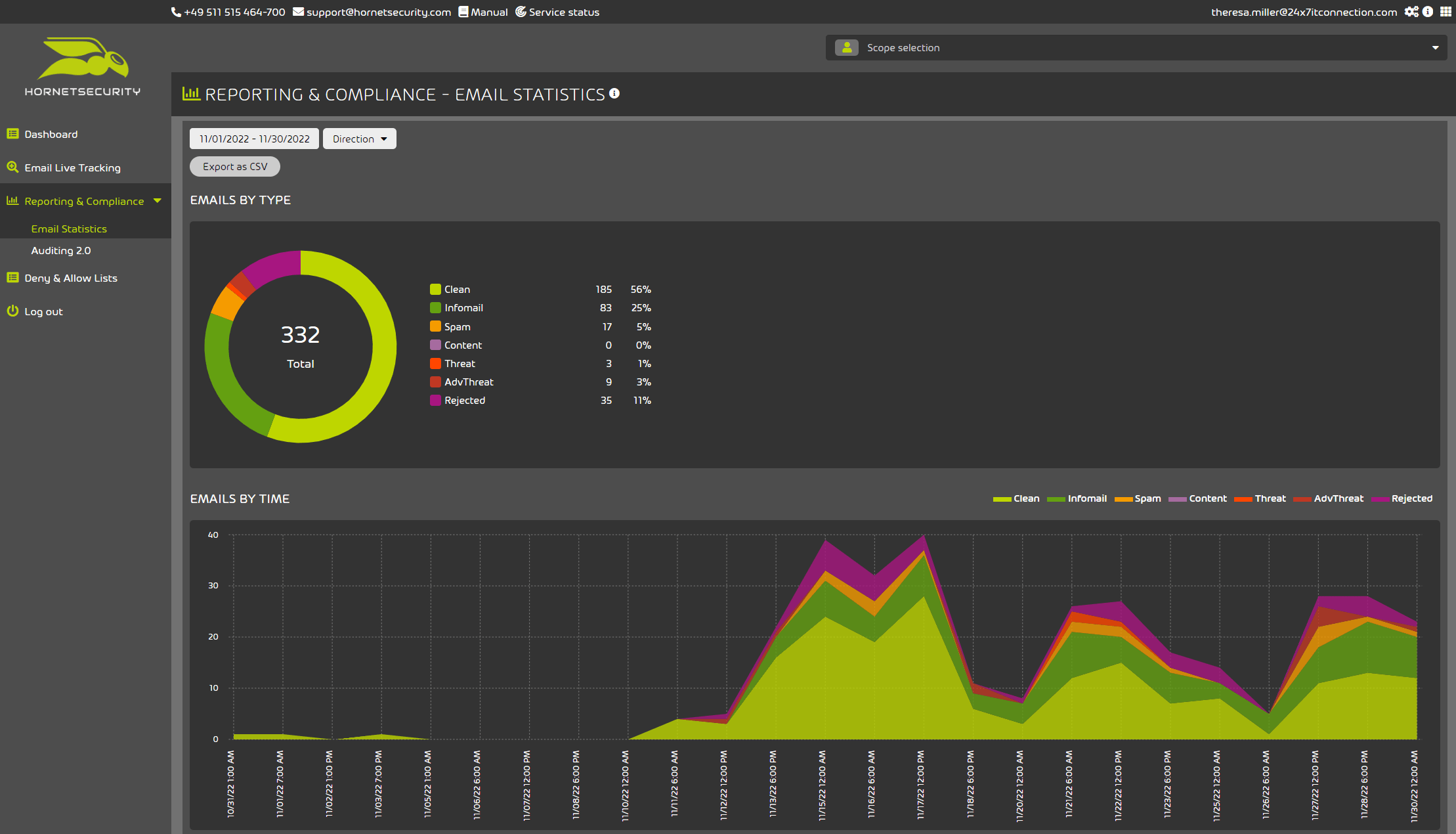This screenshot has width=1456, height=834.
Task: Click the Log out icon
Action: click(x=13, y=310)
